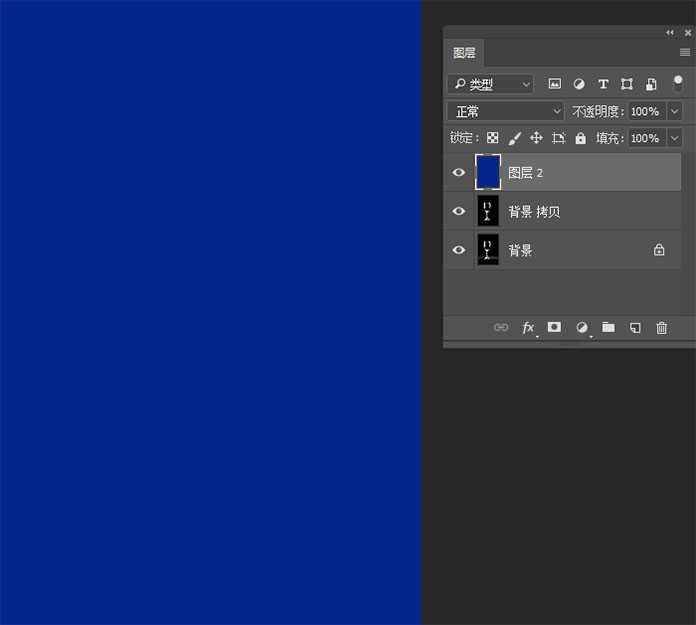Open the 类型 filter type dropdown
The image size is (696, 625).
click(490, 85)
